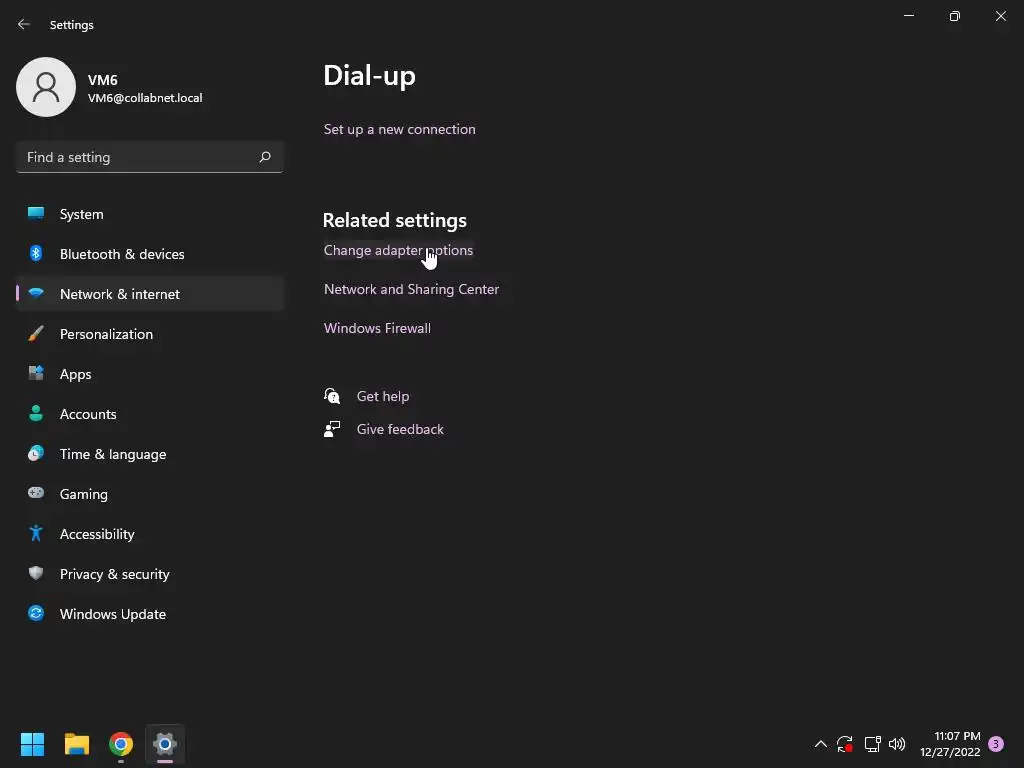Click Set up a new connection

400,129
